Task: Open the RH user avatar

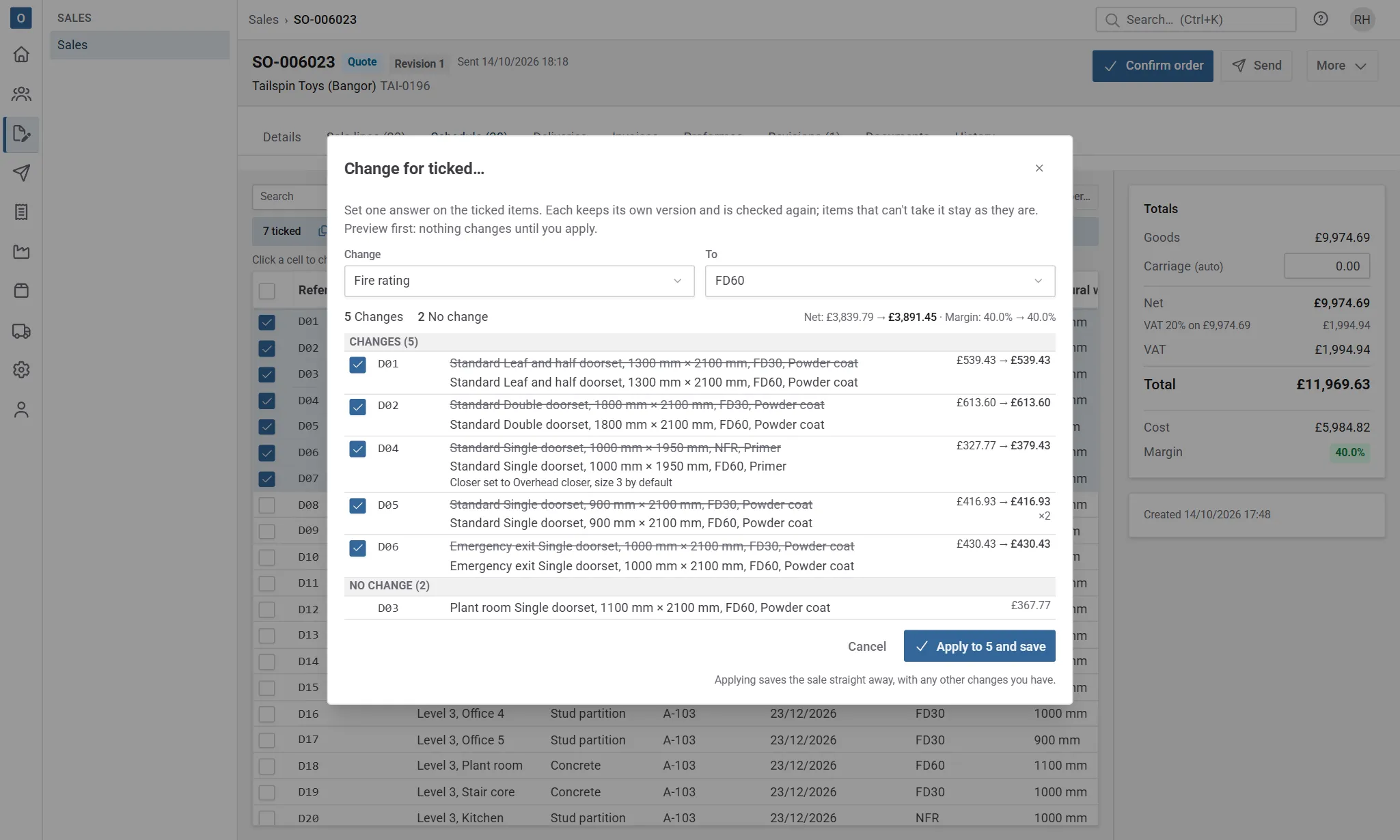Action: coord(1362,19)
